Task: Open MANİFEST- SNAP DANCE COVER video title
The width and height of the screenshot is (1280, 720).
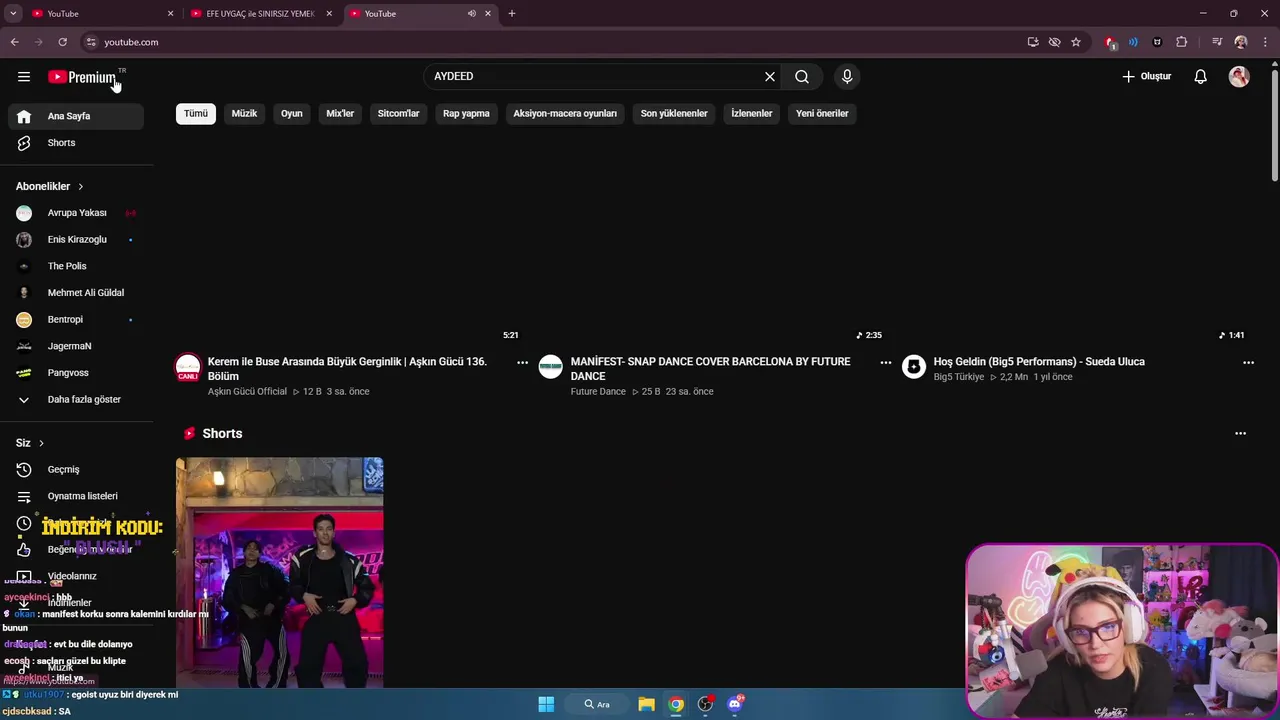Action: tap(711, 369)
